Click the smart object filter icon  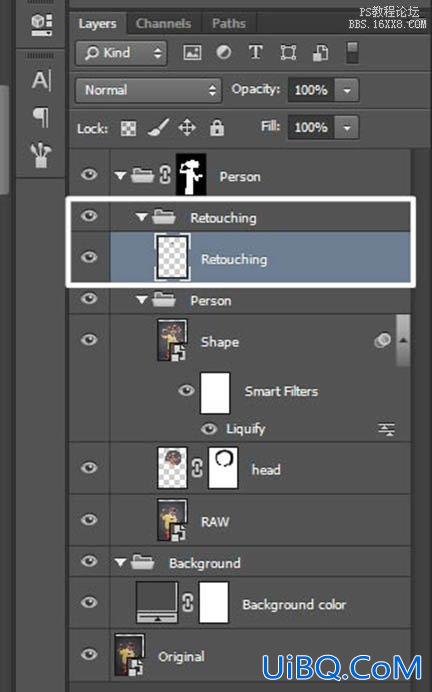click(x=320, y=53)
